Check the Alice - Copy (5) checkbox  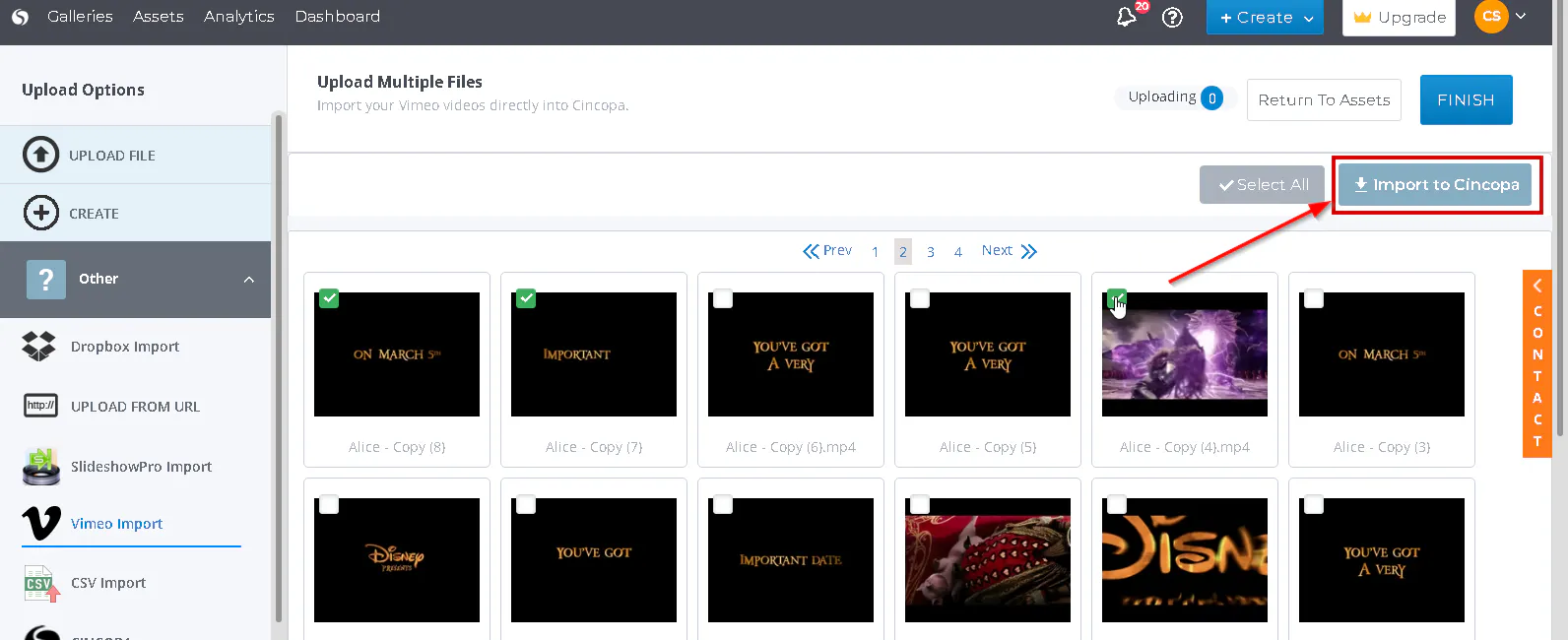[x=920, y=298]
